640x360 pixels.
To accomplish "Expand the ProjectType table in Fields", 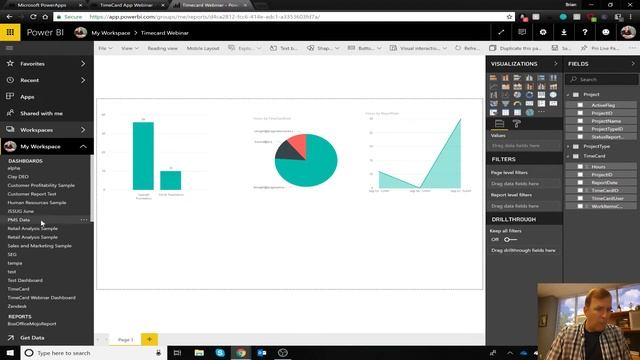I will pyautogui.click(x=568, y=146).
